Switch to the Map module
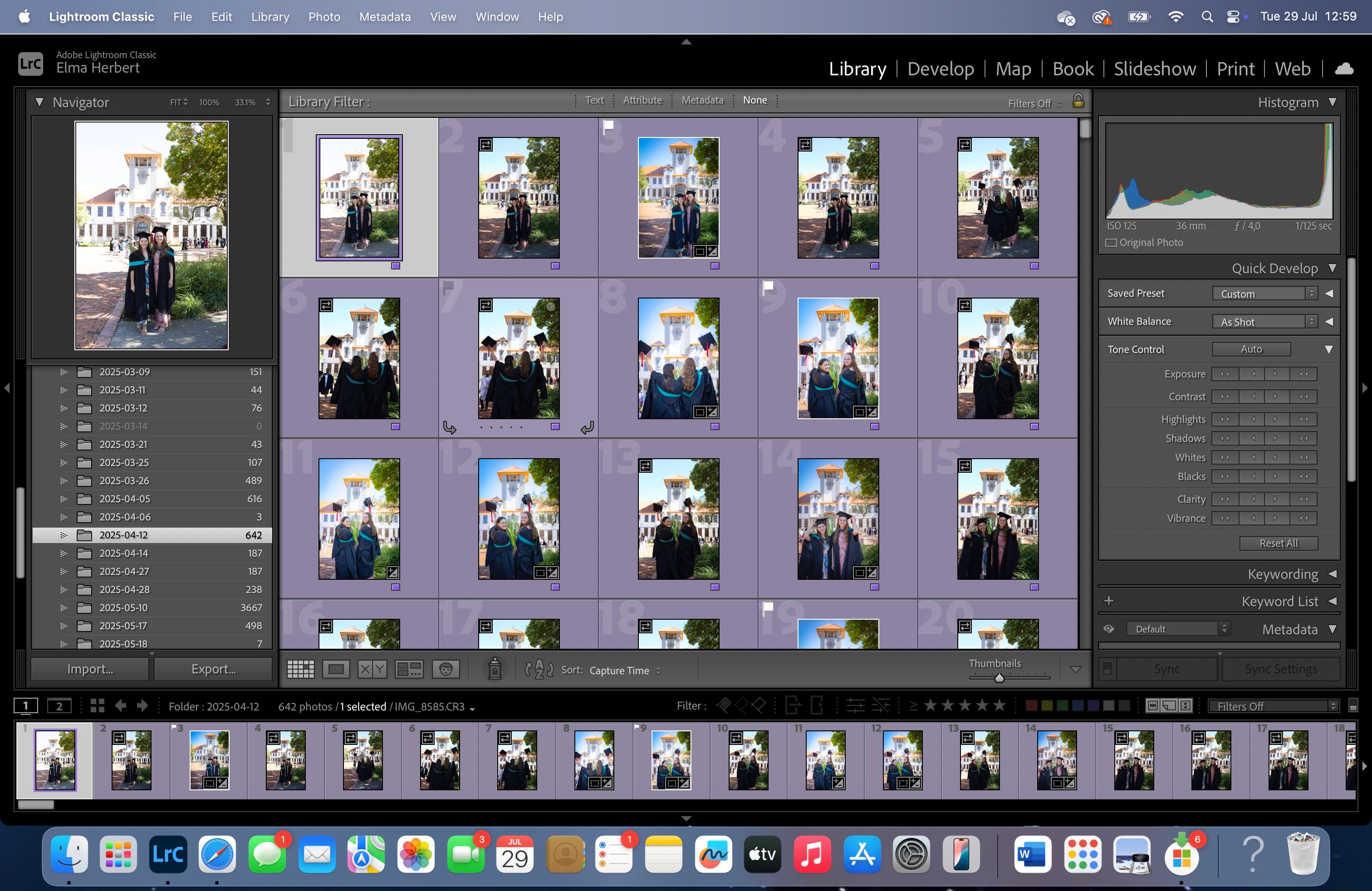 1013,69
